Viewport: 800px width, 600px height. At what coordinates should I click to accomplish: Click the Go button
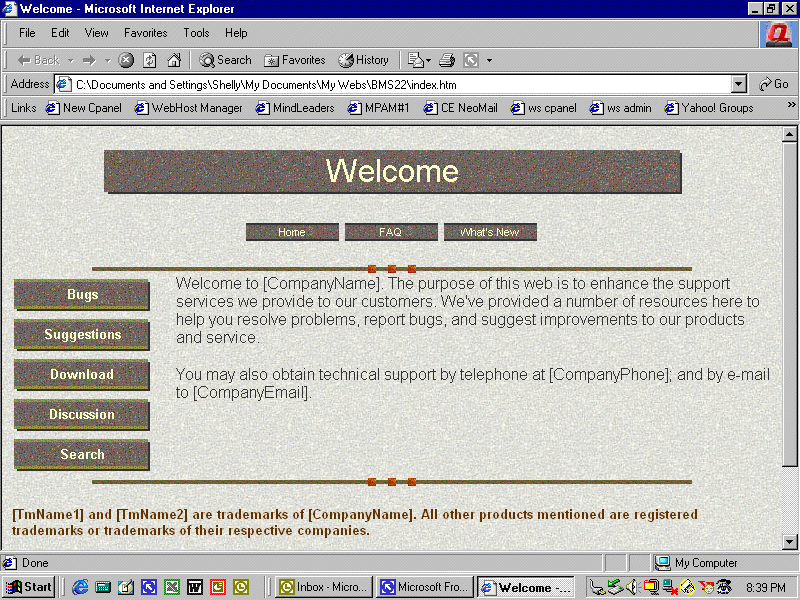(x=774, y=84)
